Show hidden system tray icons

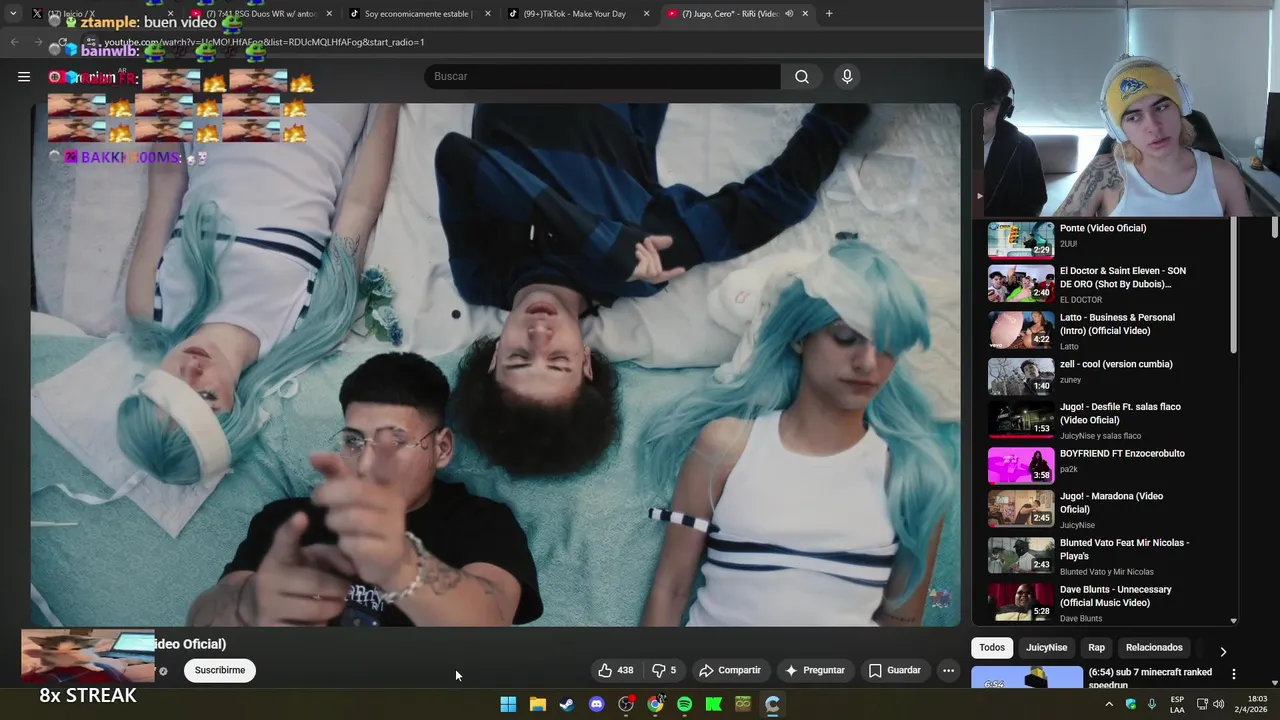click(x=1109, y=704)
